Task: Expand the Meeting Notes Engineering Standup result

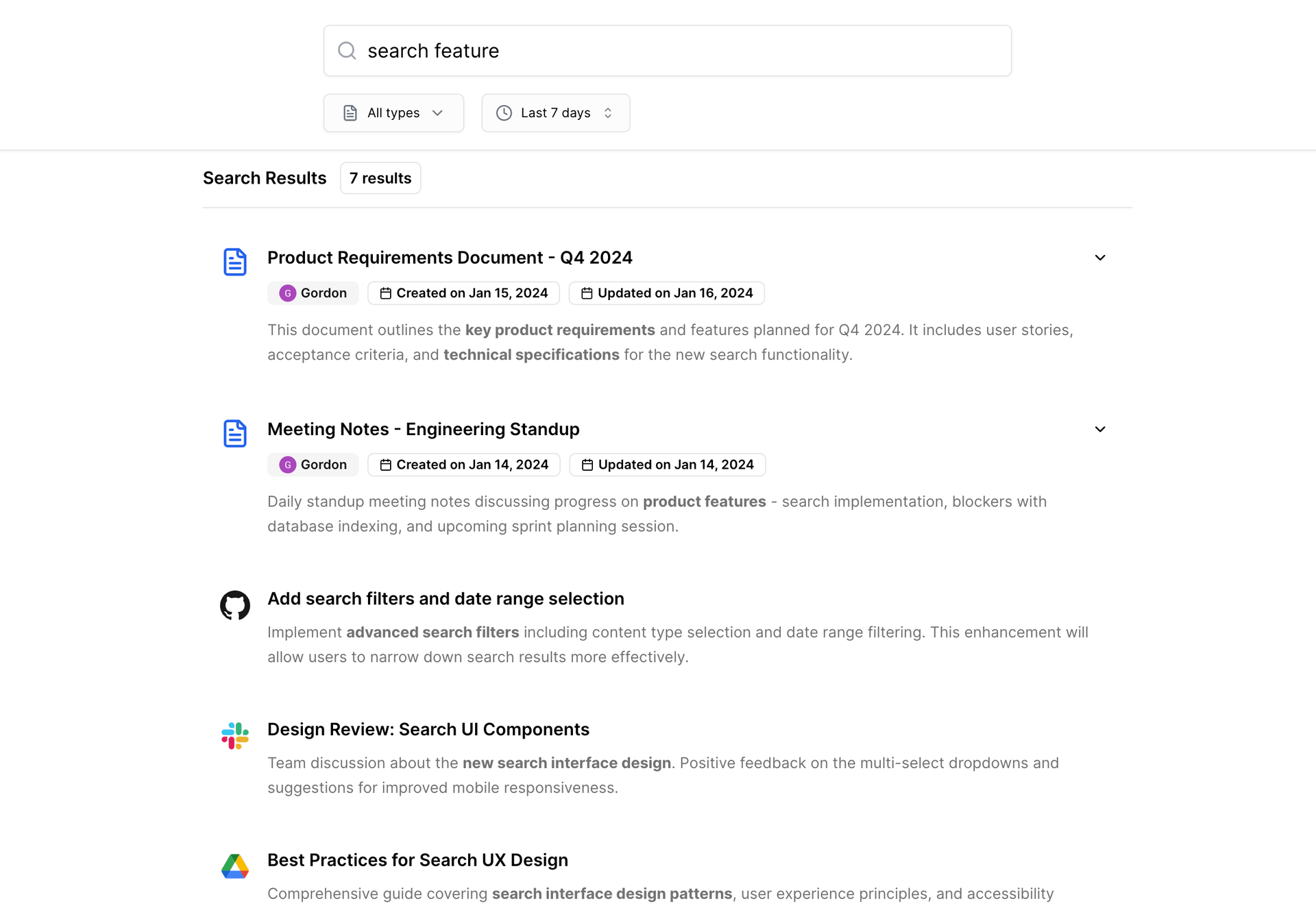Action: [1100, 429]
